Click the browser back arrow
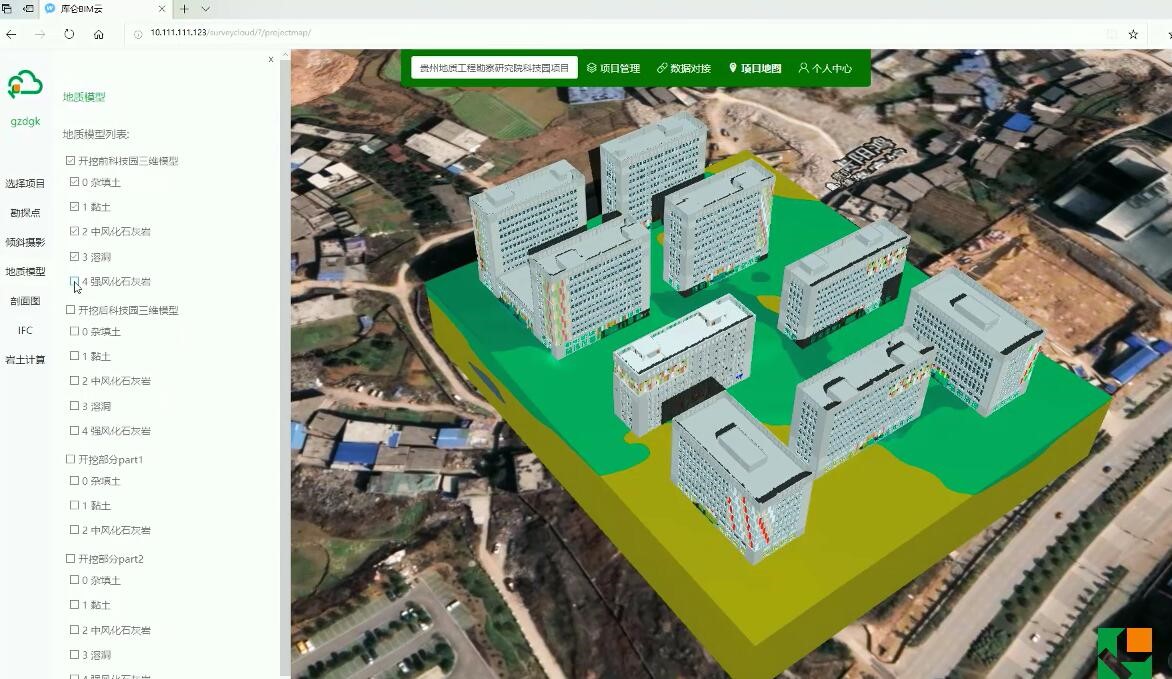This screenshot has width=1172, height=679. click(x=11, y=34)
